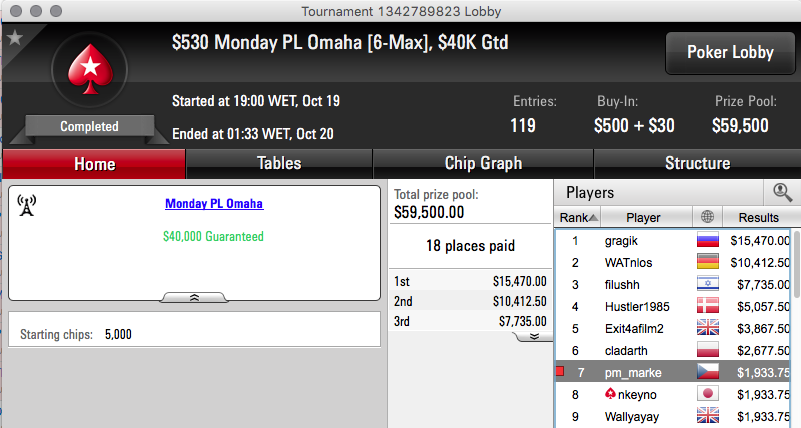Open the Structure tab
This screenshot has height=428, width=801.
click(697, 163)
